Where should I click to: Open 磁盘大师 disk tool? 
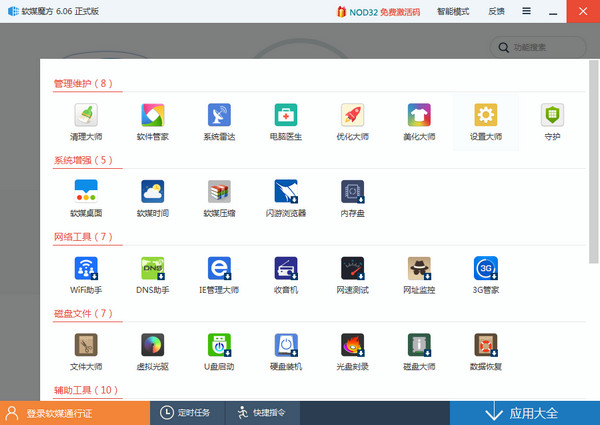[419, 352]
